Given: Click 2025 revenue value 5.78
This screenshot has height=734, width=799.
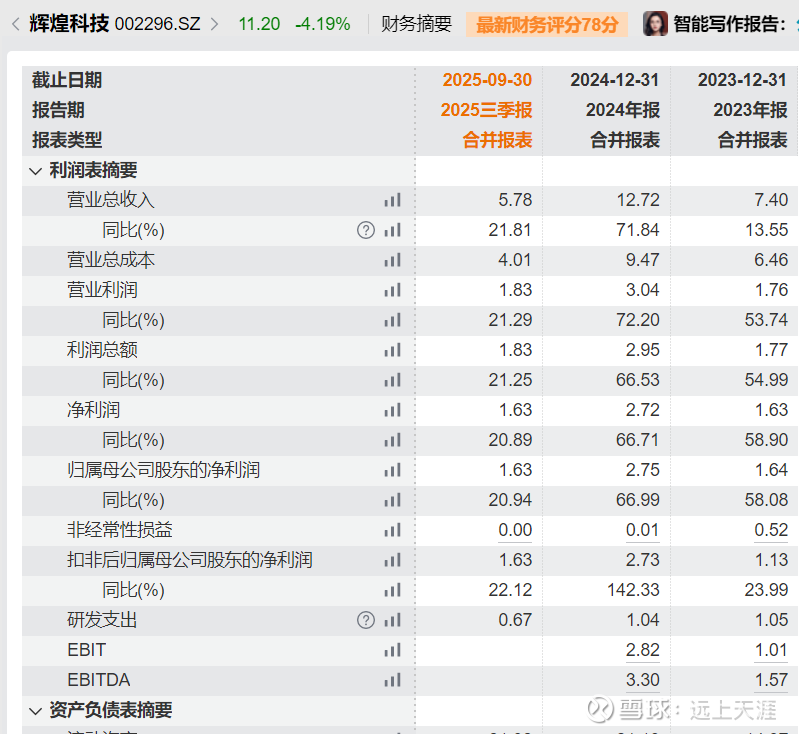Looking at the screenshot, I should tap(515, 200).
